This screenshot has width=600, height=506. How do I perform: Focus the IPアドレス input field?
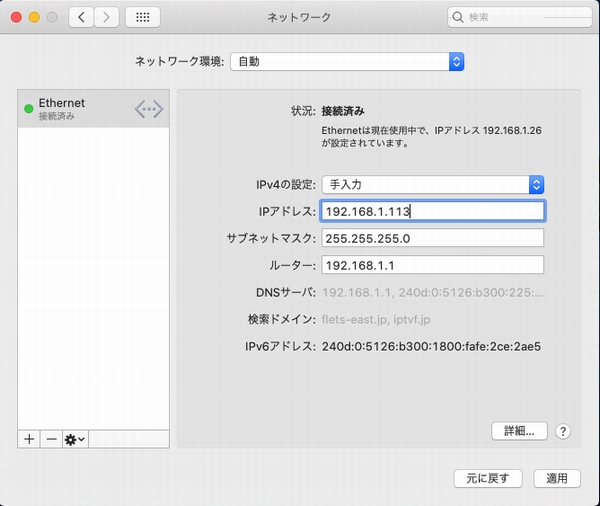(x=432, y=211)
